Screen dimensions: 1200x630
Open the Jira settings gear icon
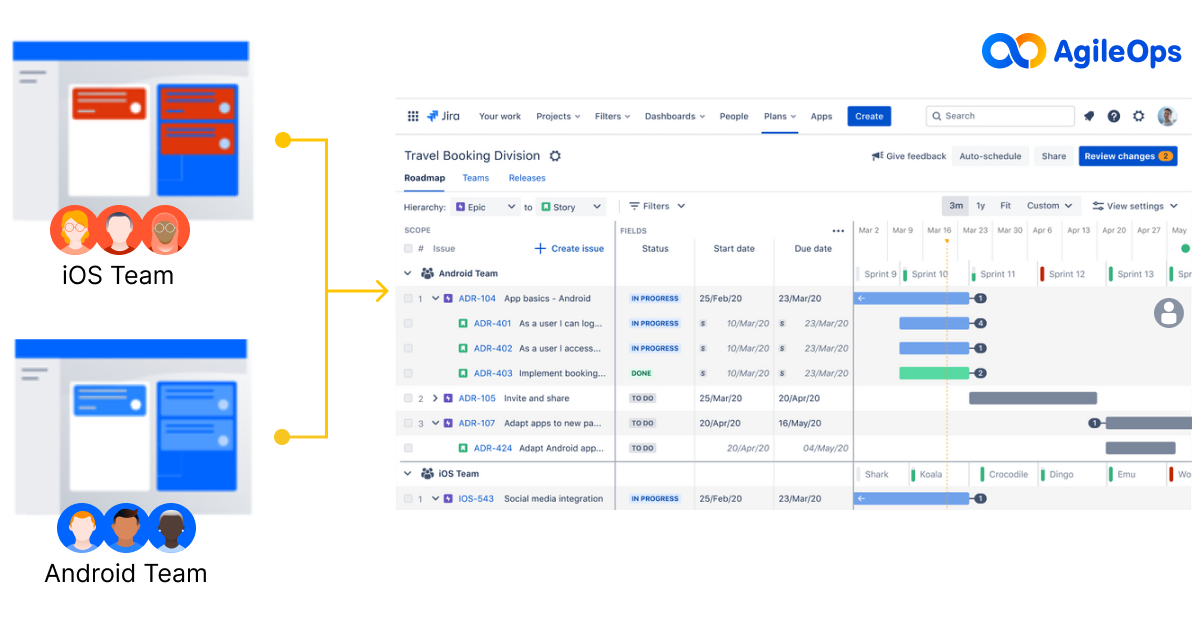coord(1139,116)
